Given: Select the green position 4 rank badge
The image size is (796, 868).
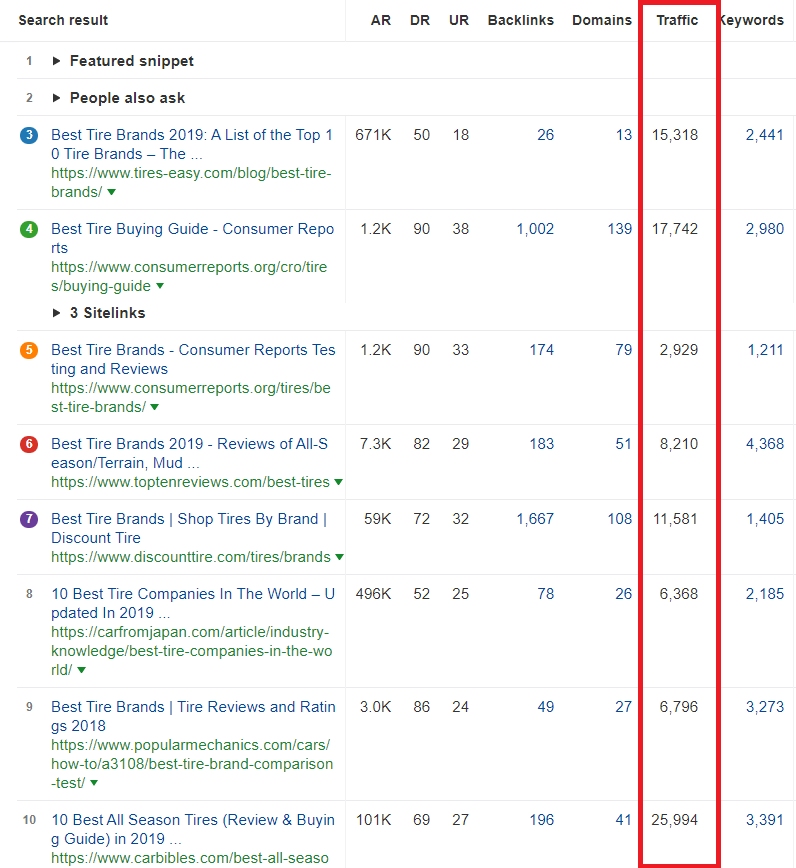Looking at the screenshot, I should point(28,229).
